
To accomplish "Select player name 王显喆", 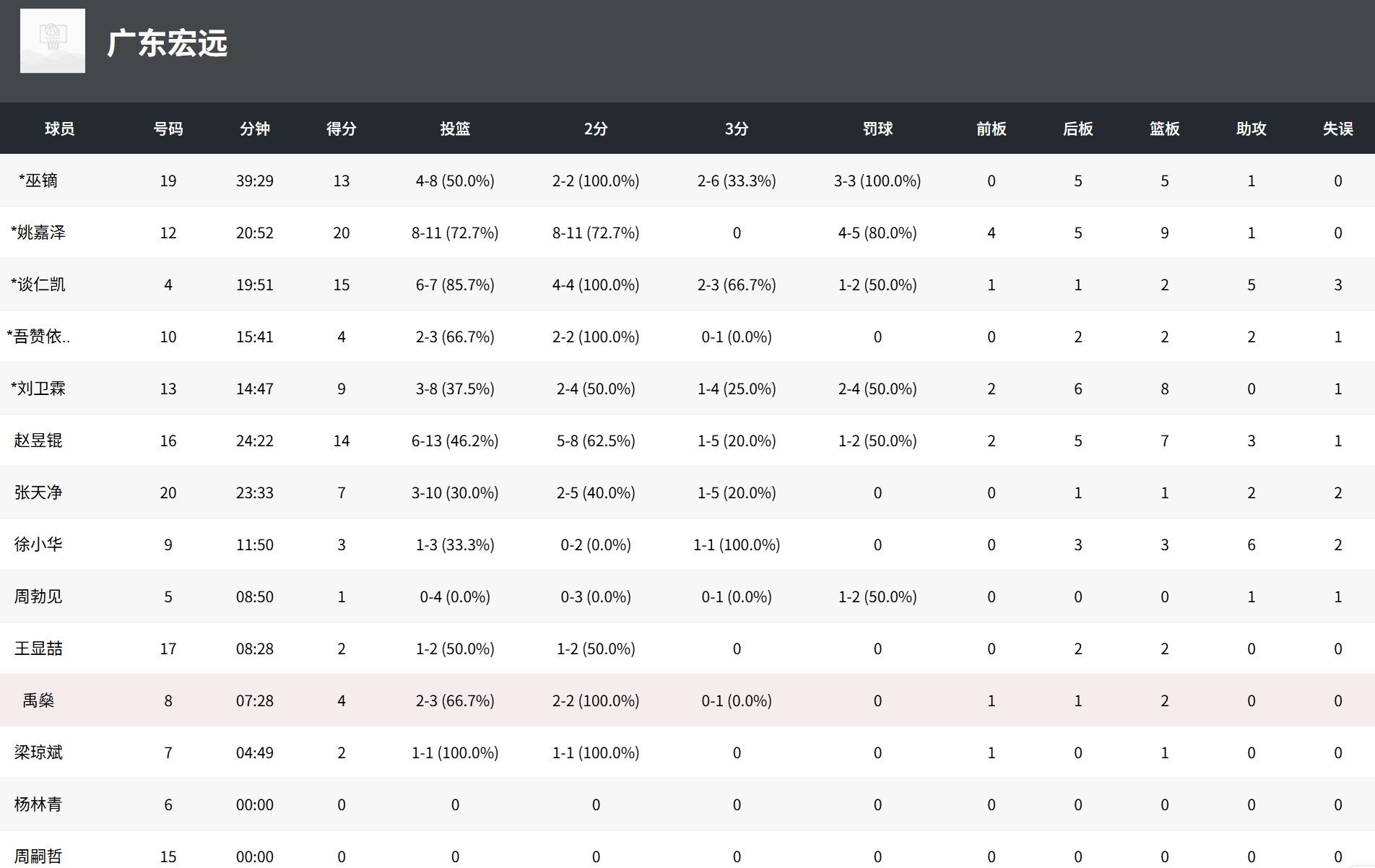I will tap(38, 648).
